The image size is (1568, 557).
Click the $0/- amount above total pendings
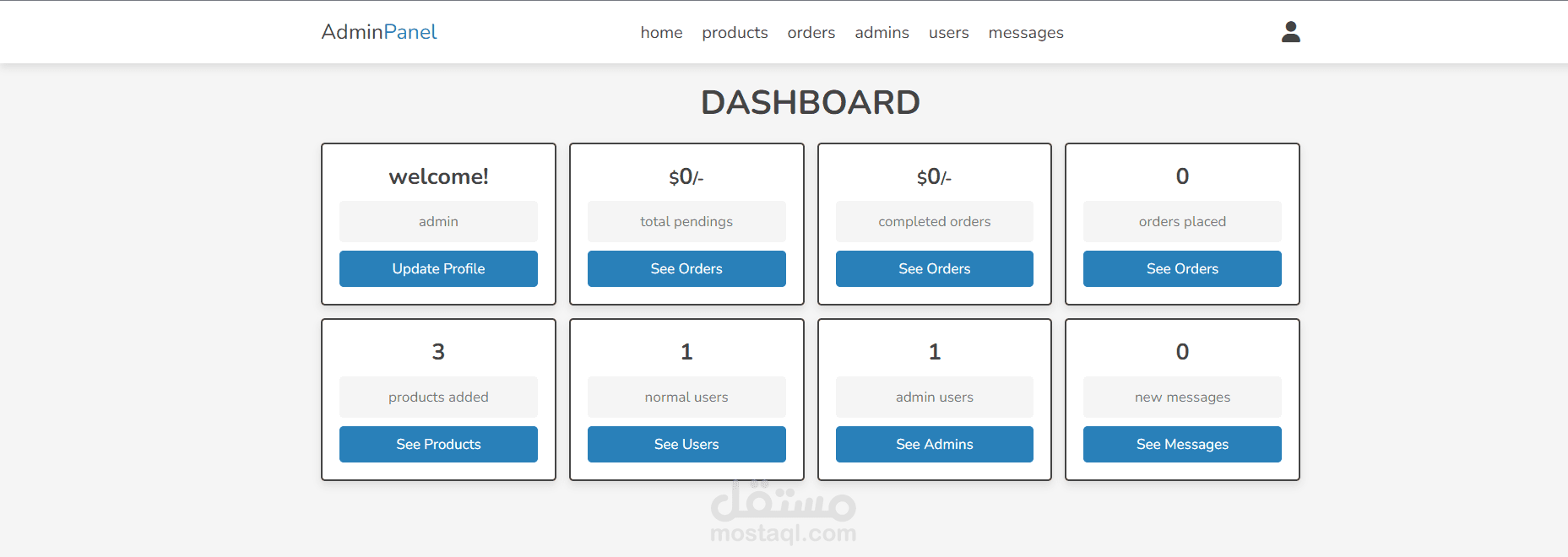point(686,176)
